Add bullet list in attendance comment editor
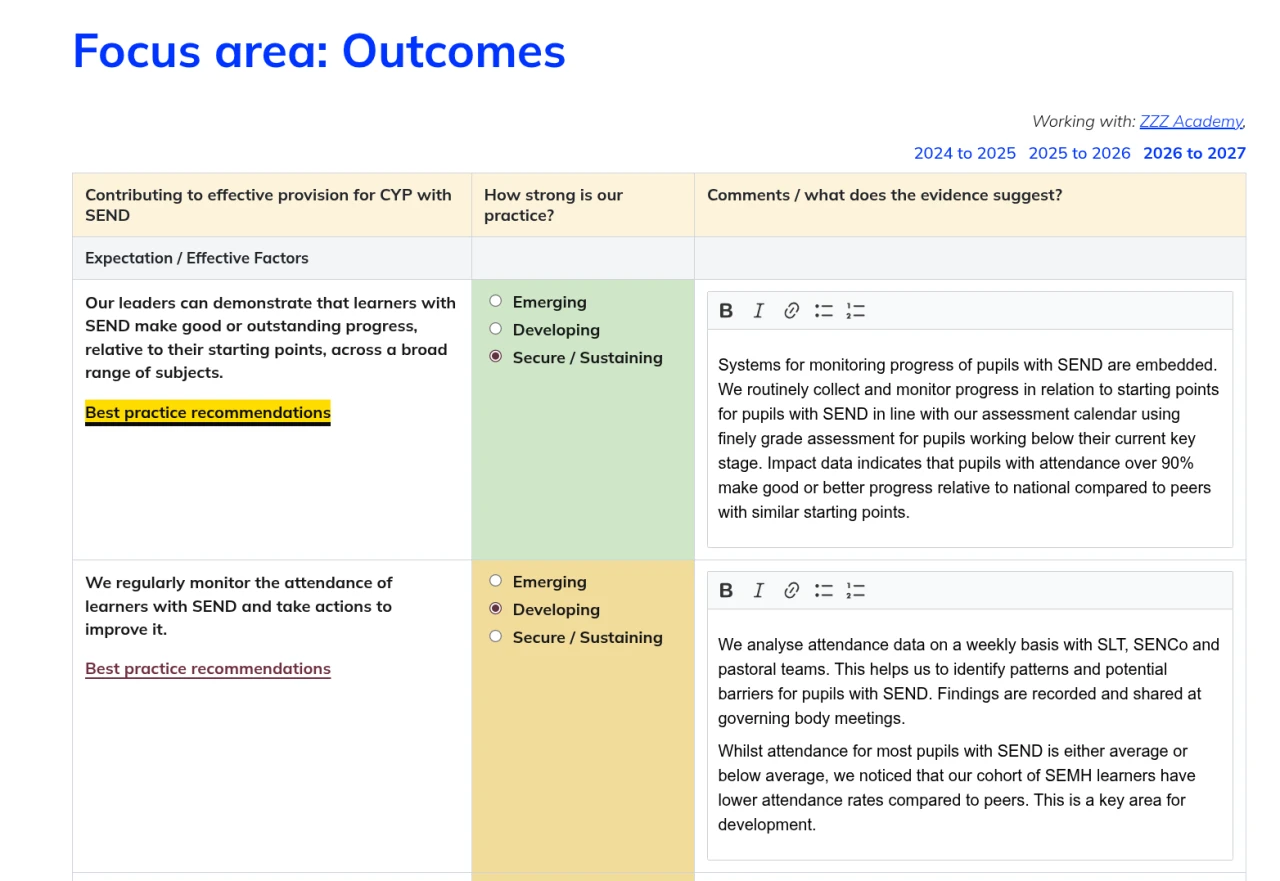This screenshot has height=881, width=1280. pyautogui.click(x=823, y=591)
